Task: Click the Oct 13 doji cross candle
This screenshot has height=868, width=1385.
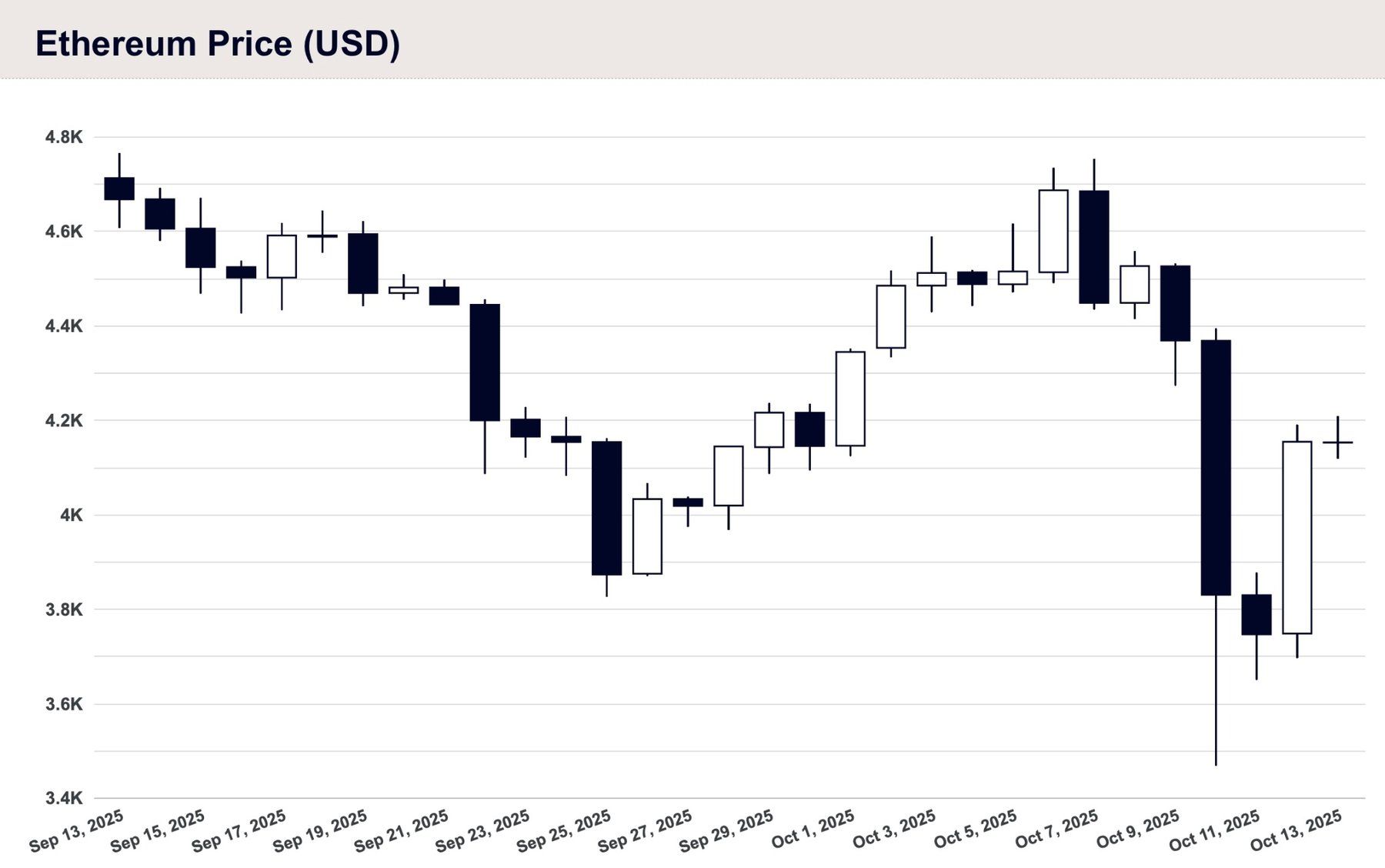Action: point(1338,442)
